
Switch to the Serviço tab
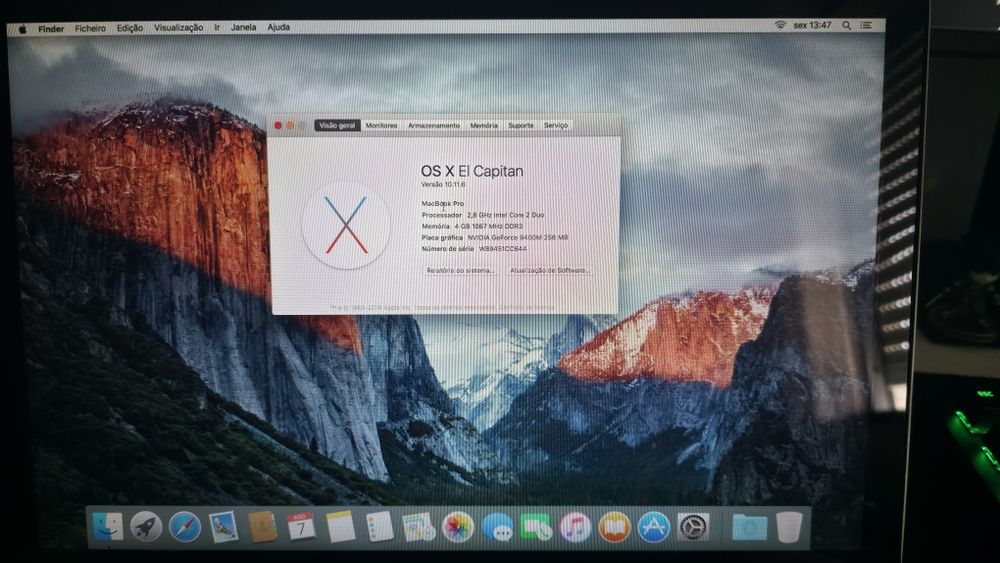click(x=555, y=126)
